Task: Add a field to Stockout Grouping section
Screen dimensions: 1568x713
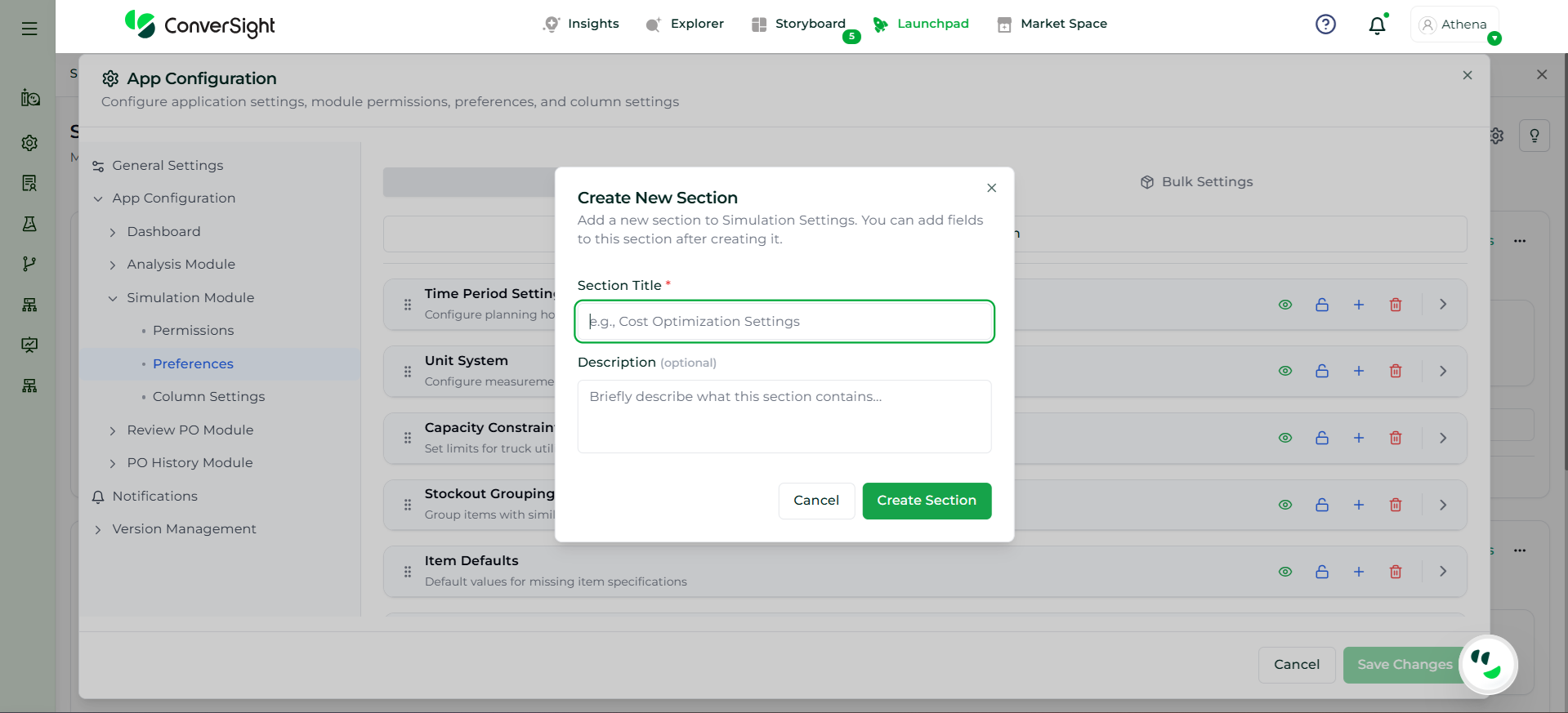Action: (x=1358, y=505)
